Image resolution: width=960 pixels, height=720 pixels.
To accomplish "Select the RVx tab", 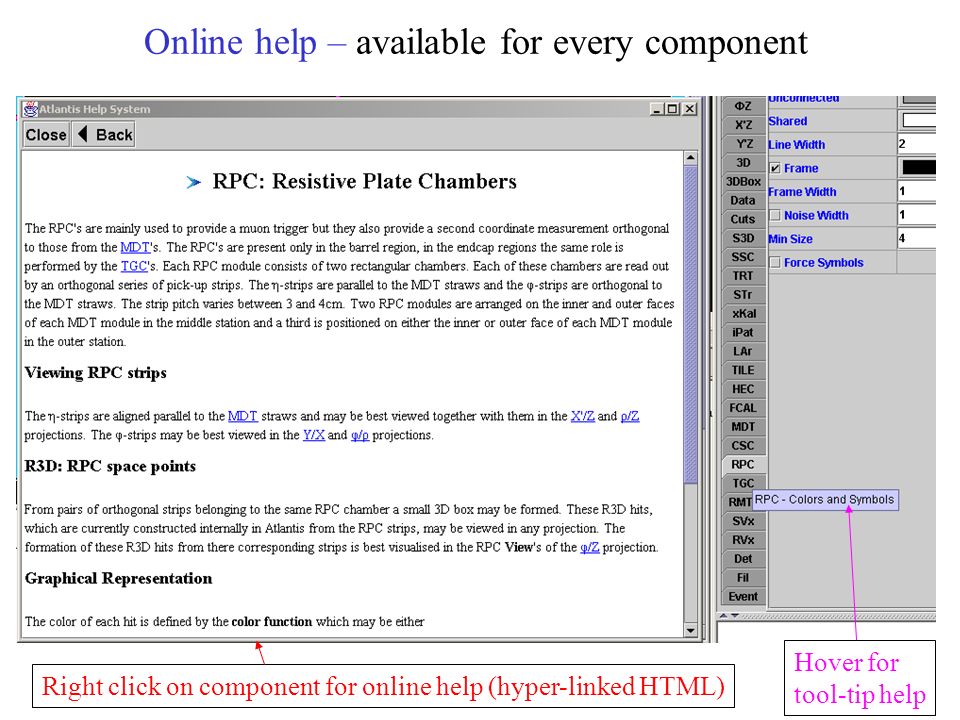I will coord(743,540).
